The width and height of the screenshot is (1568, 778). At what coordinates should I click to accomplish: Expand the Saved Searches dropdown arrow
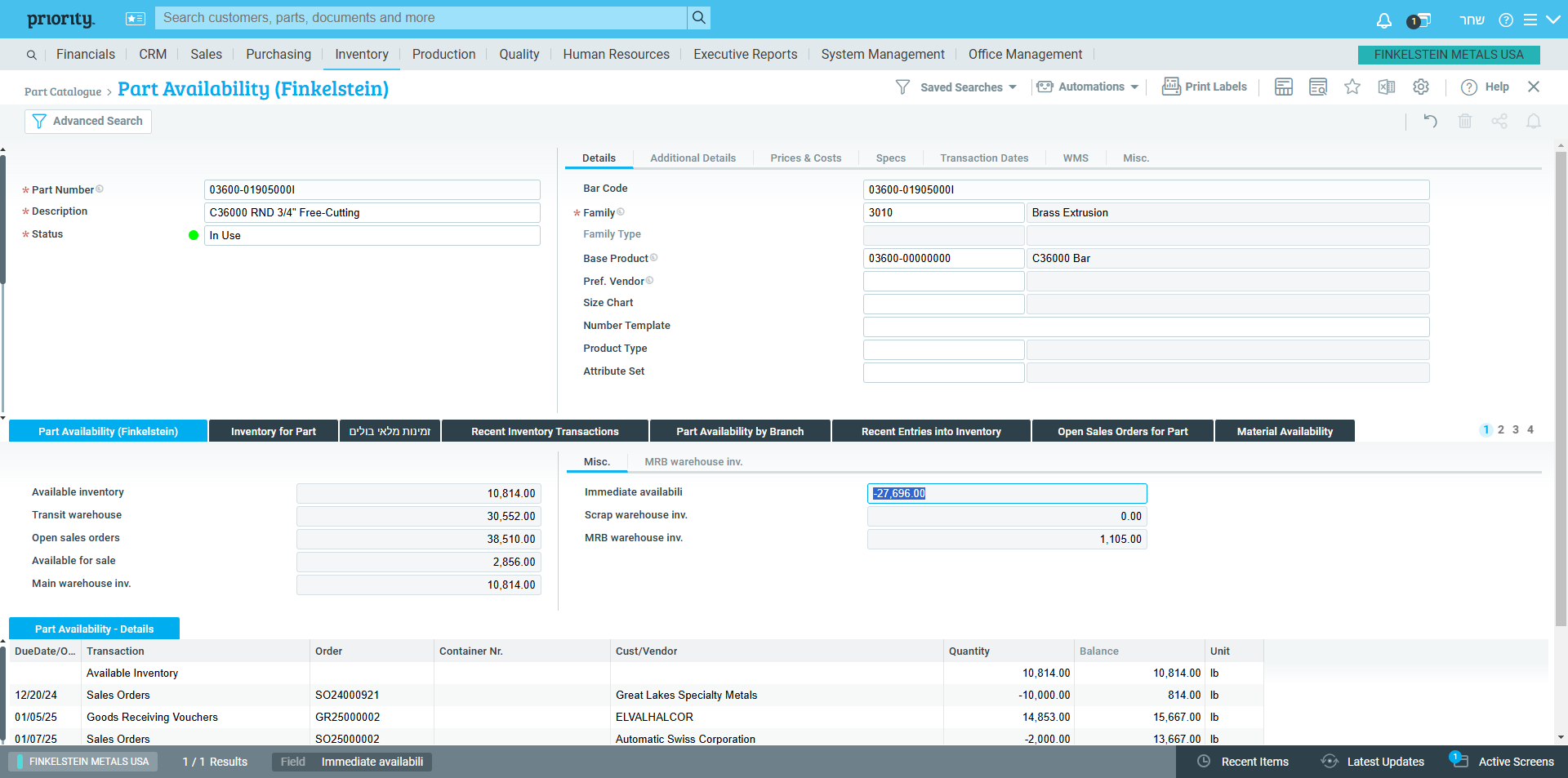coord(1013,87)
